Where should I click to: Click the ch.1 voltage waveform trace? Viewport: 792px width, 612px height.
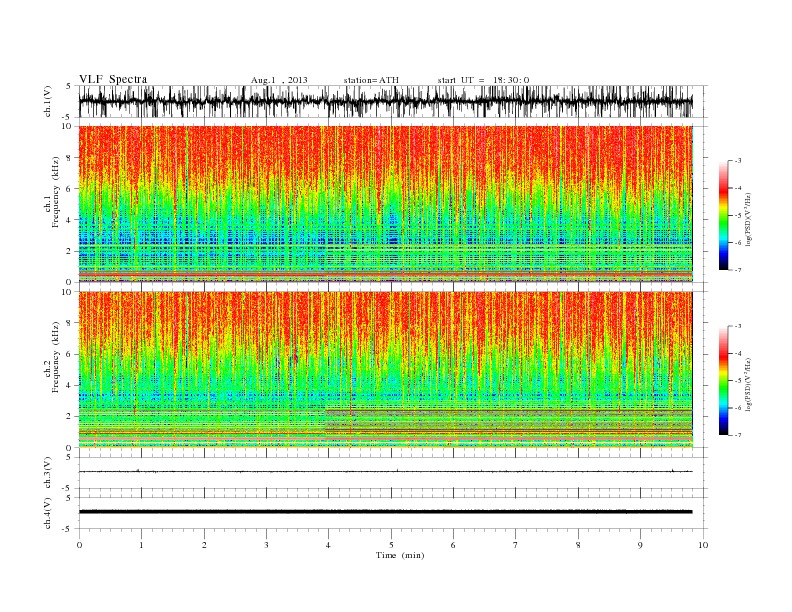[x=385, y=101]
